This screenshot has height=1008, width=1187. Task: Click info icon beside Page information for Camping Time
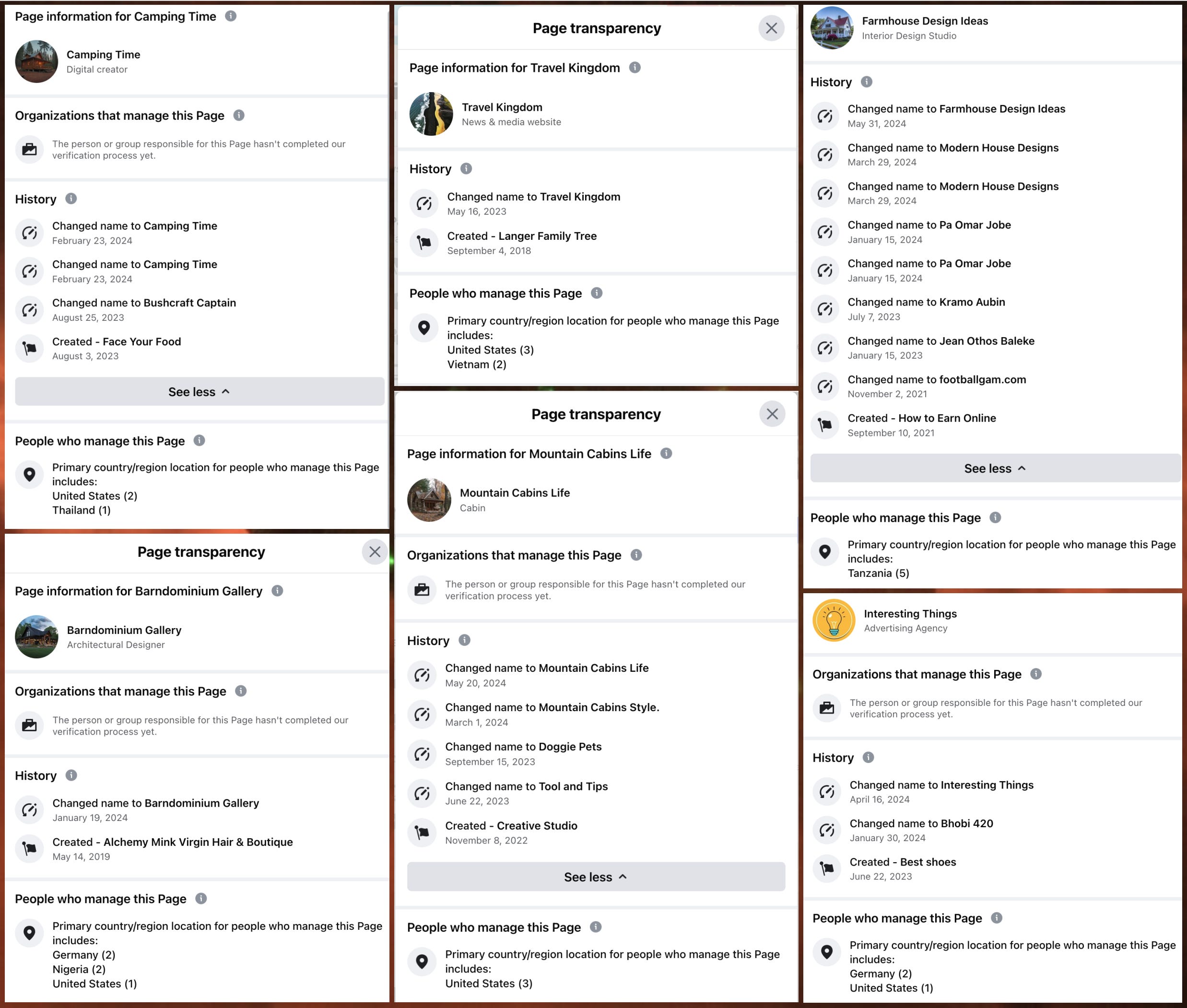[231, 16]
